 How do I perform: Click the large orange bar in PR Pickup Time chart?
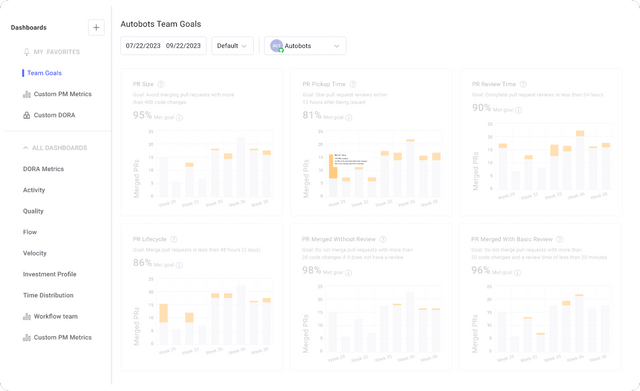[x=333, y=167]
